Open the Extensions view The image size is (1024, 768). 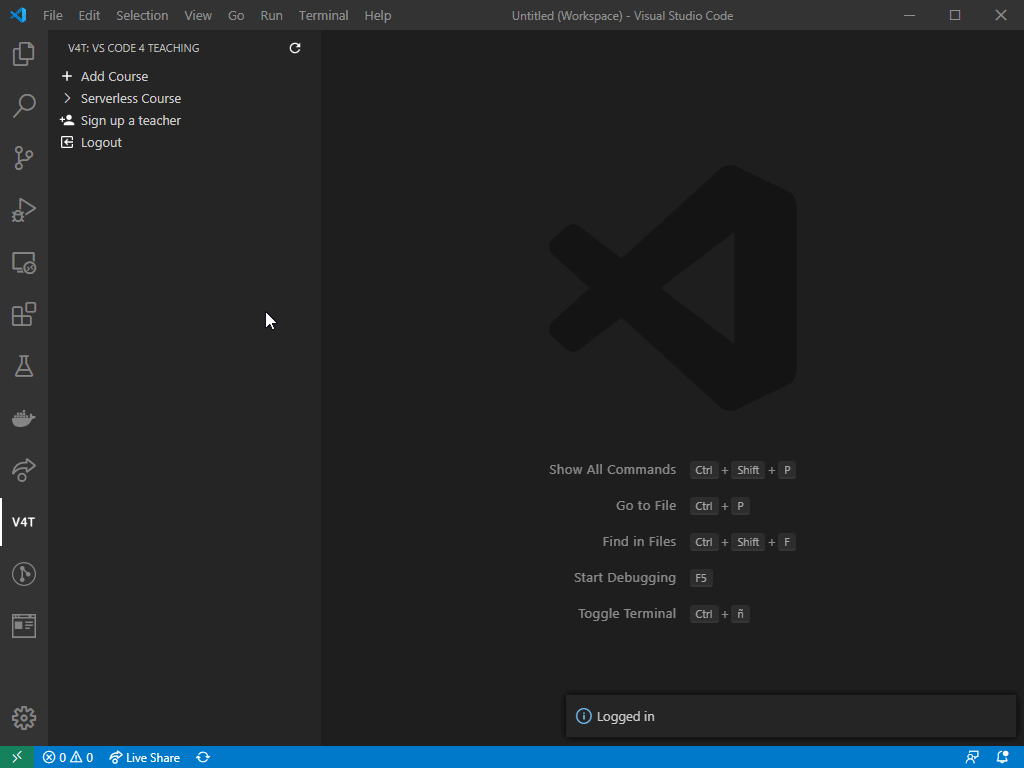(x=24, y=314)
